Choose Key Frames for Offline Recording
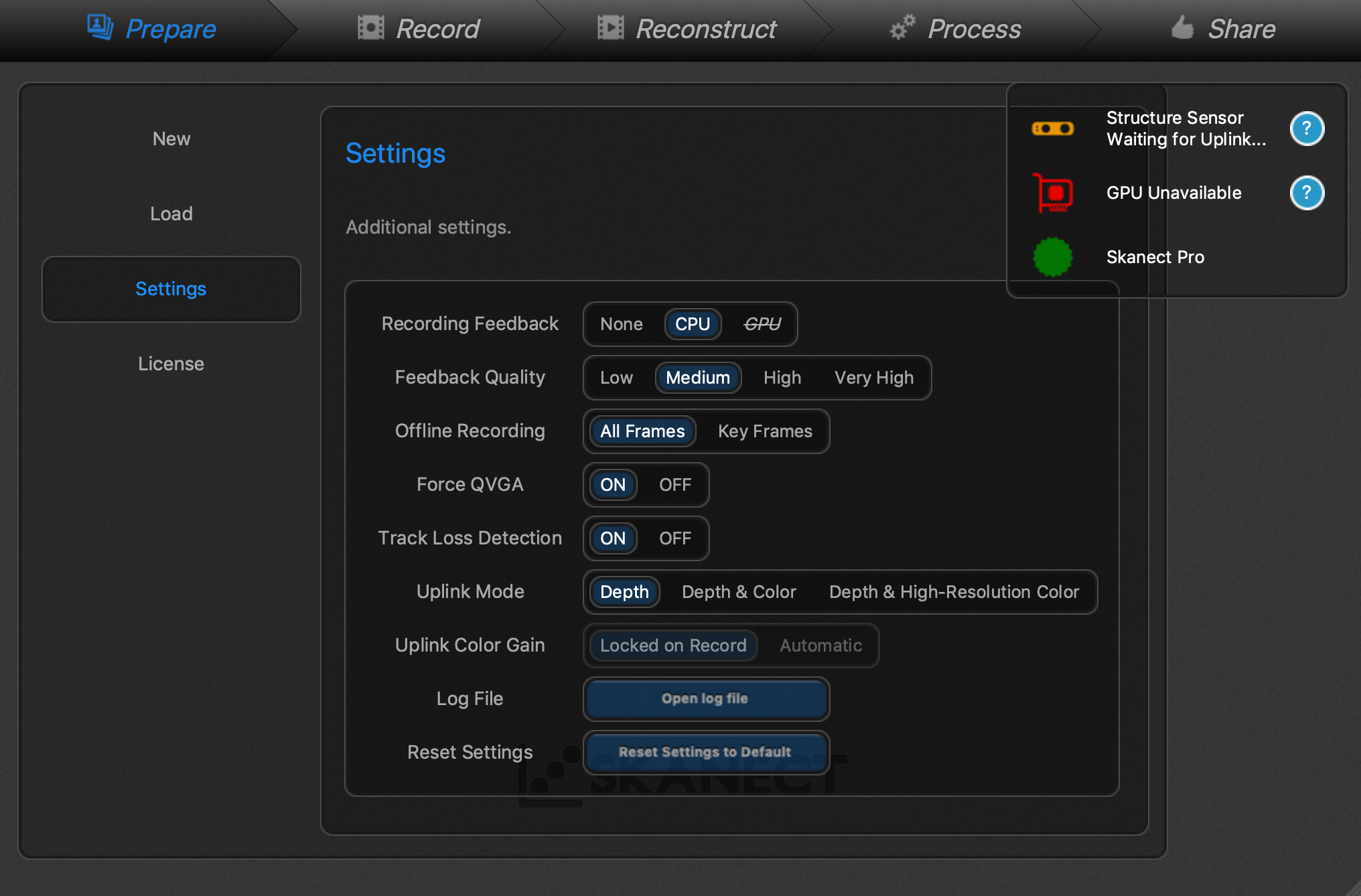Screen dimensions: 1361x896 [765, 431]
